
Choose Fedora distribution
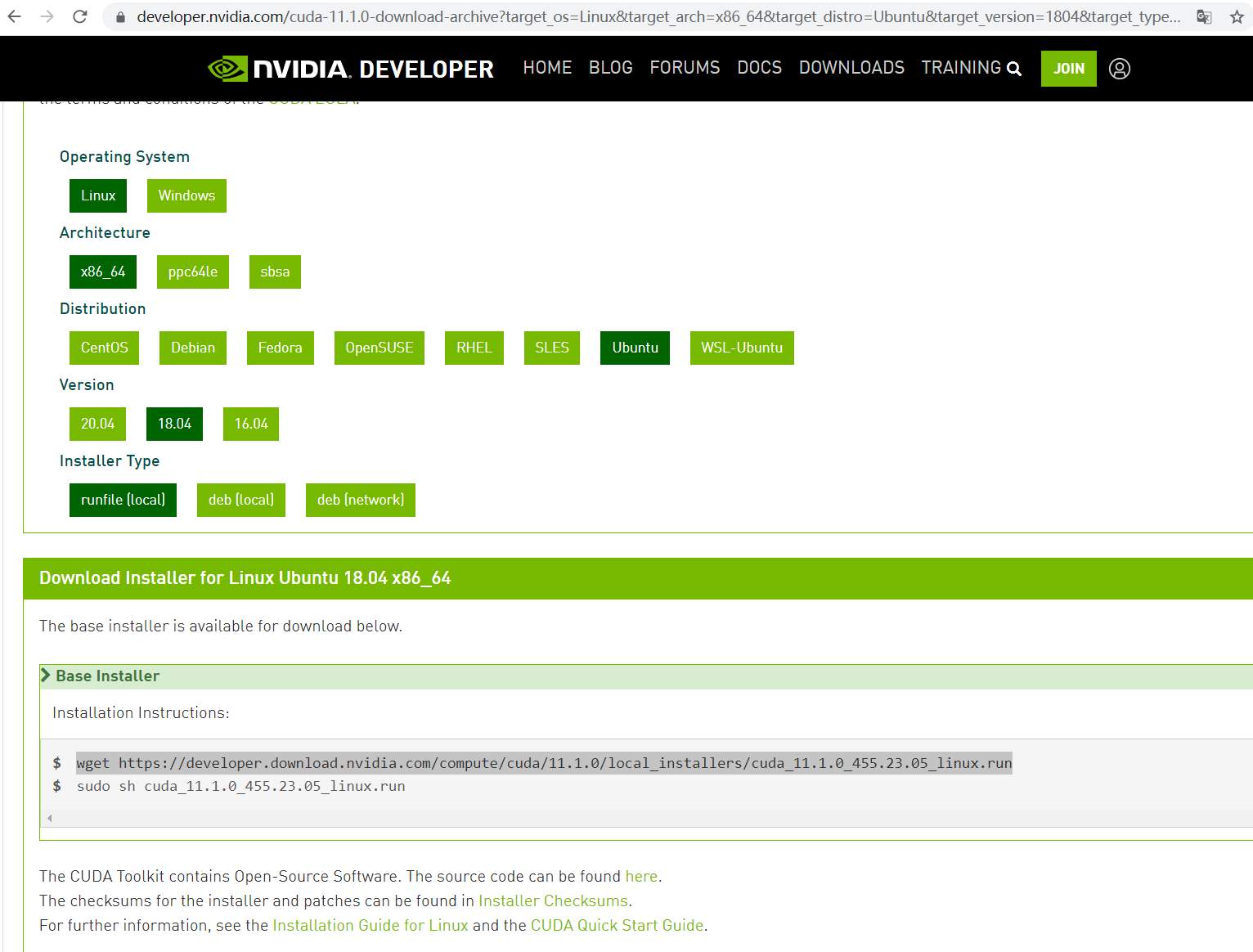(x=281, y=348)
